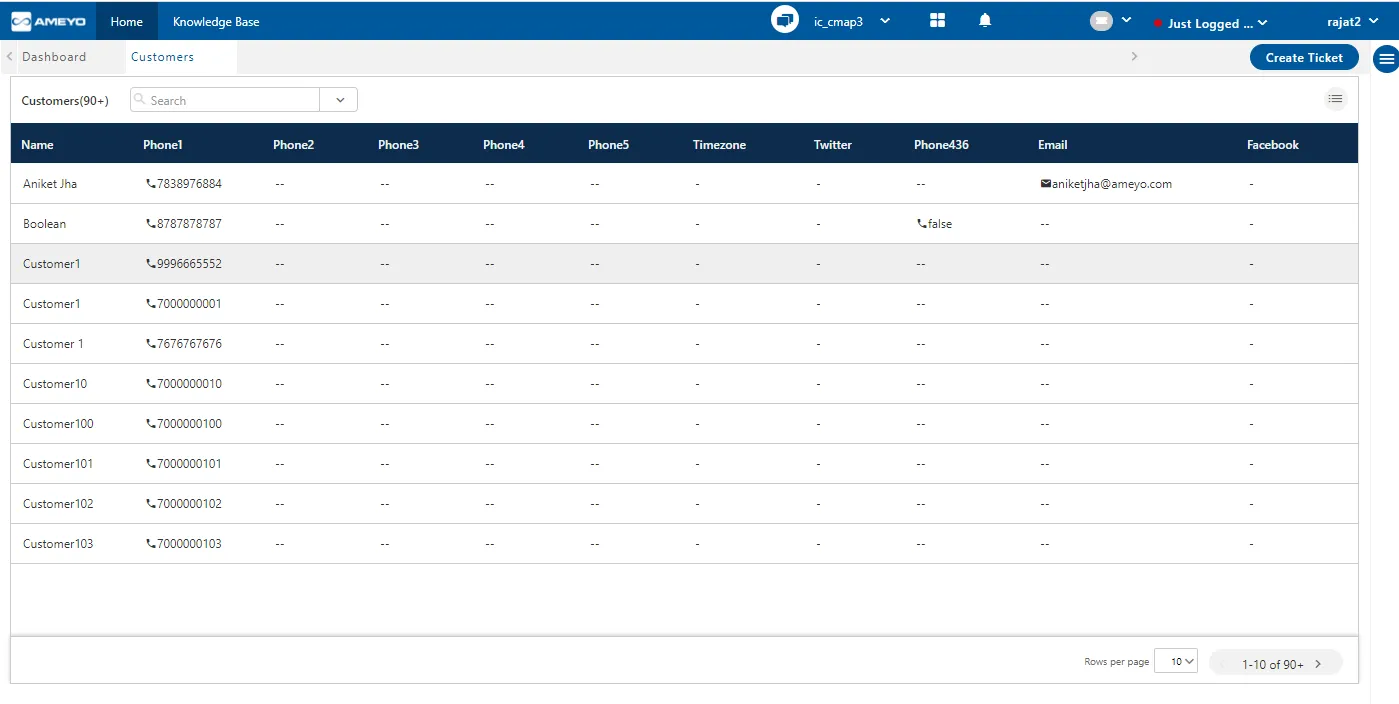Screen dimensions: 1399x704
Task: Open the chat conversations icon
Action: [x=785, y=20]
